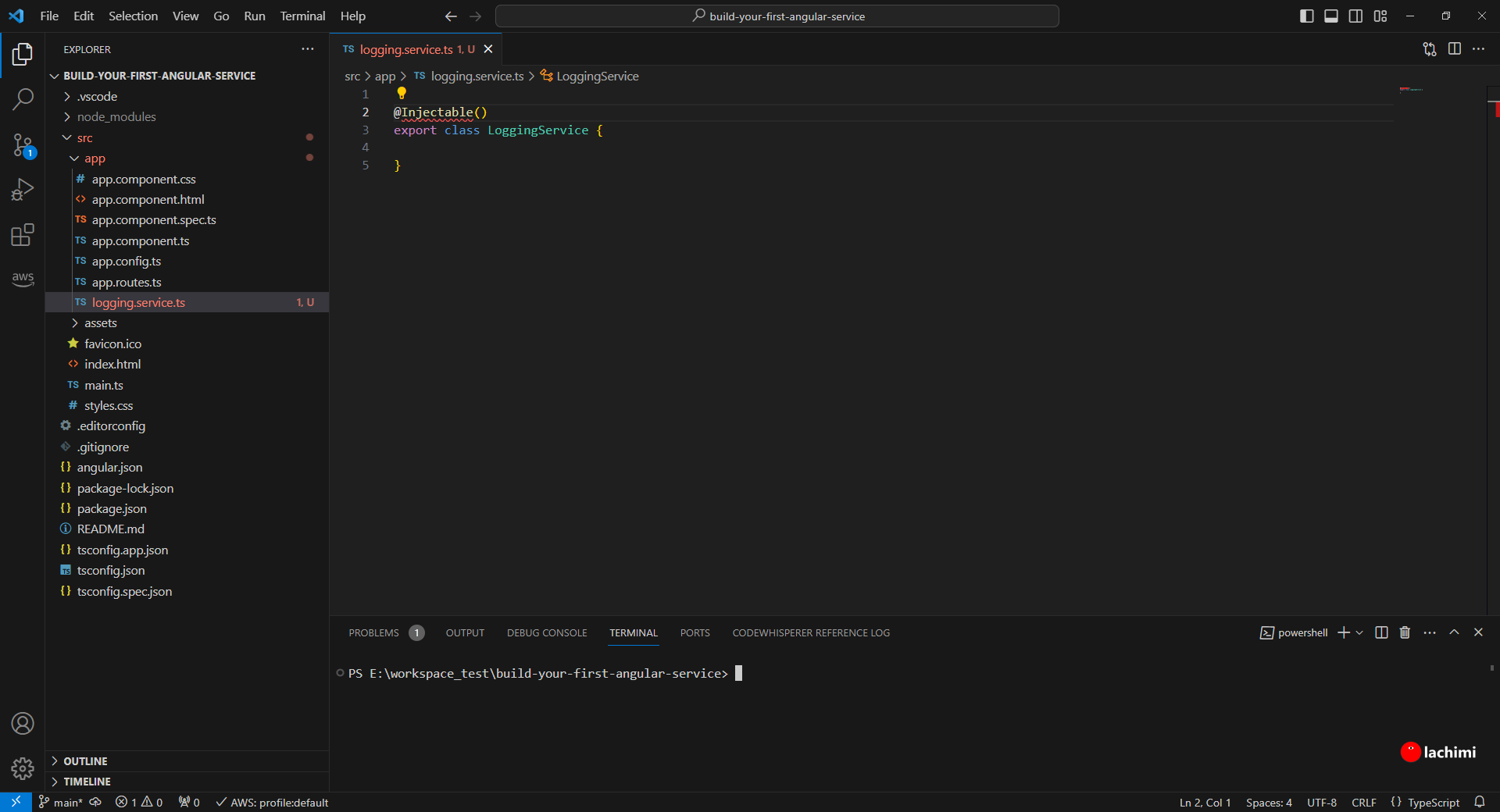The width and height of the screenshot is (1500, 812).
Task: Expand the node_modules folder
Action: point(67,116)
